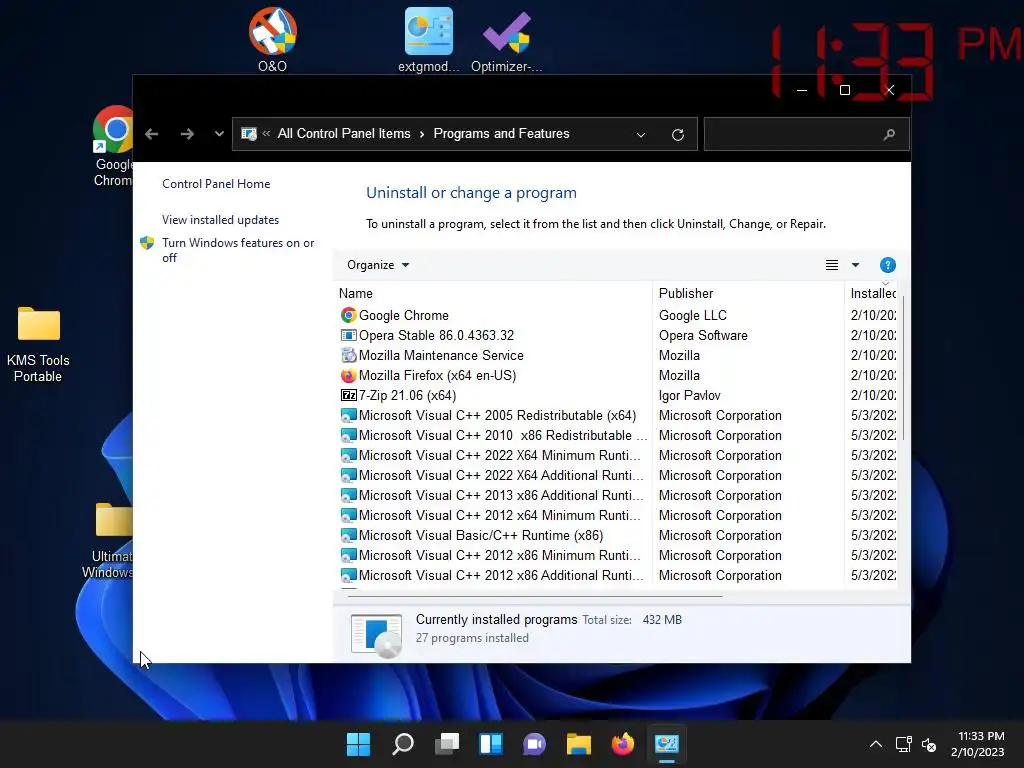Sort by the Name column header
1024x768 pixels.
click(x=494, y=293)
